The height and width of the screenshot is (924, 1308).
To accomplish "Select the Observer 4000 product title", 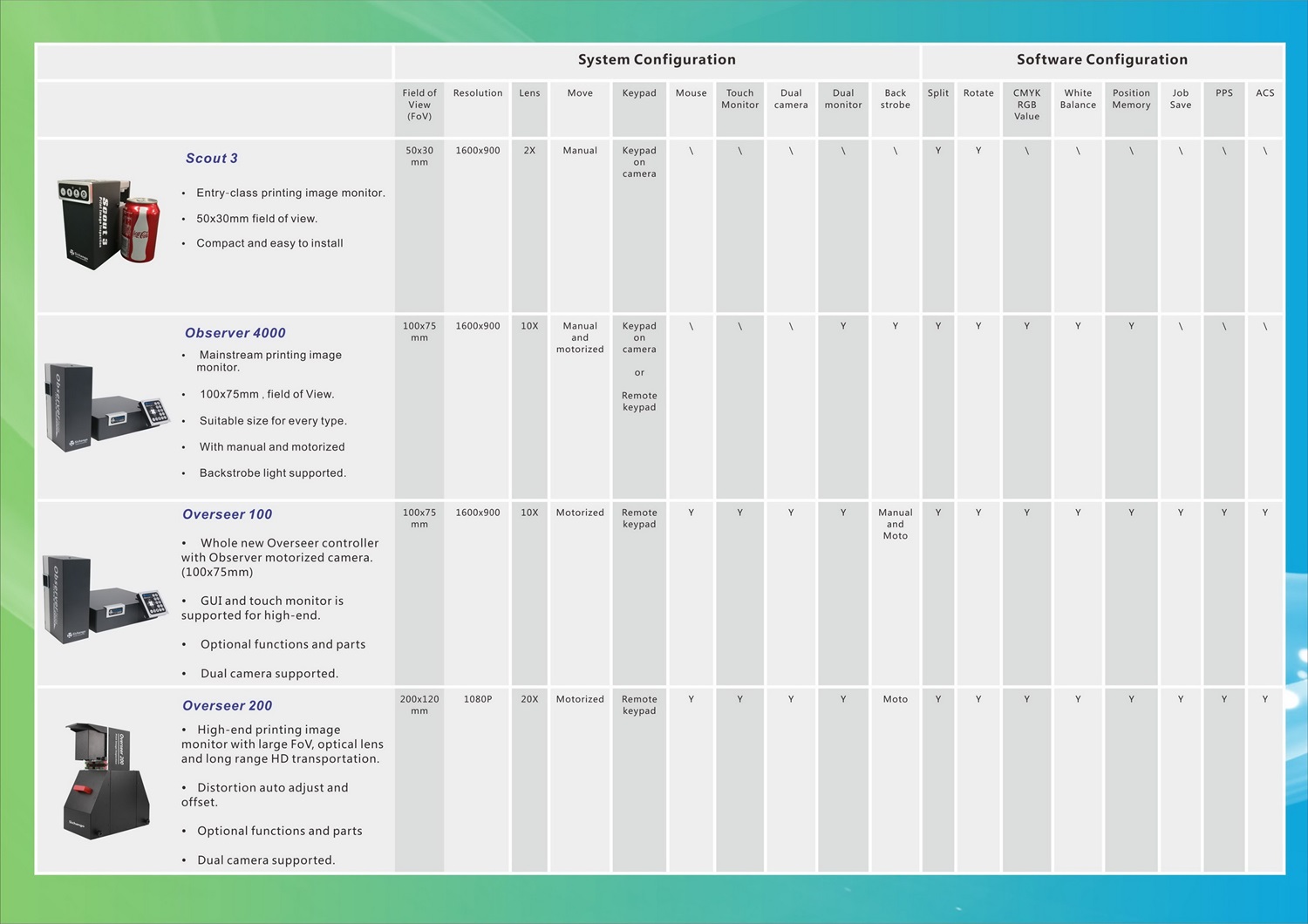I will click(x=235, y=333).
